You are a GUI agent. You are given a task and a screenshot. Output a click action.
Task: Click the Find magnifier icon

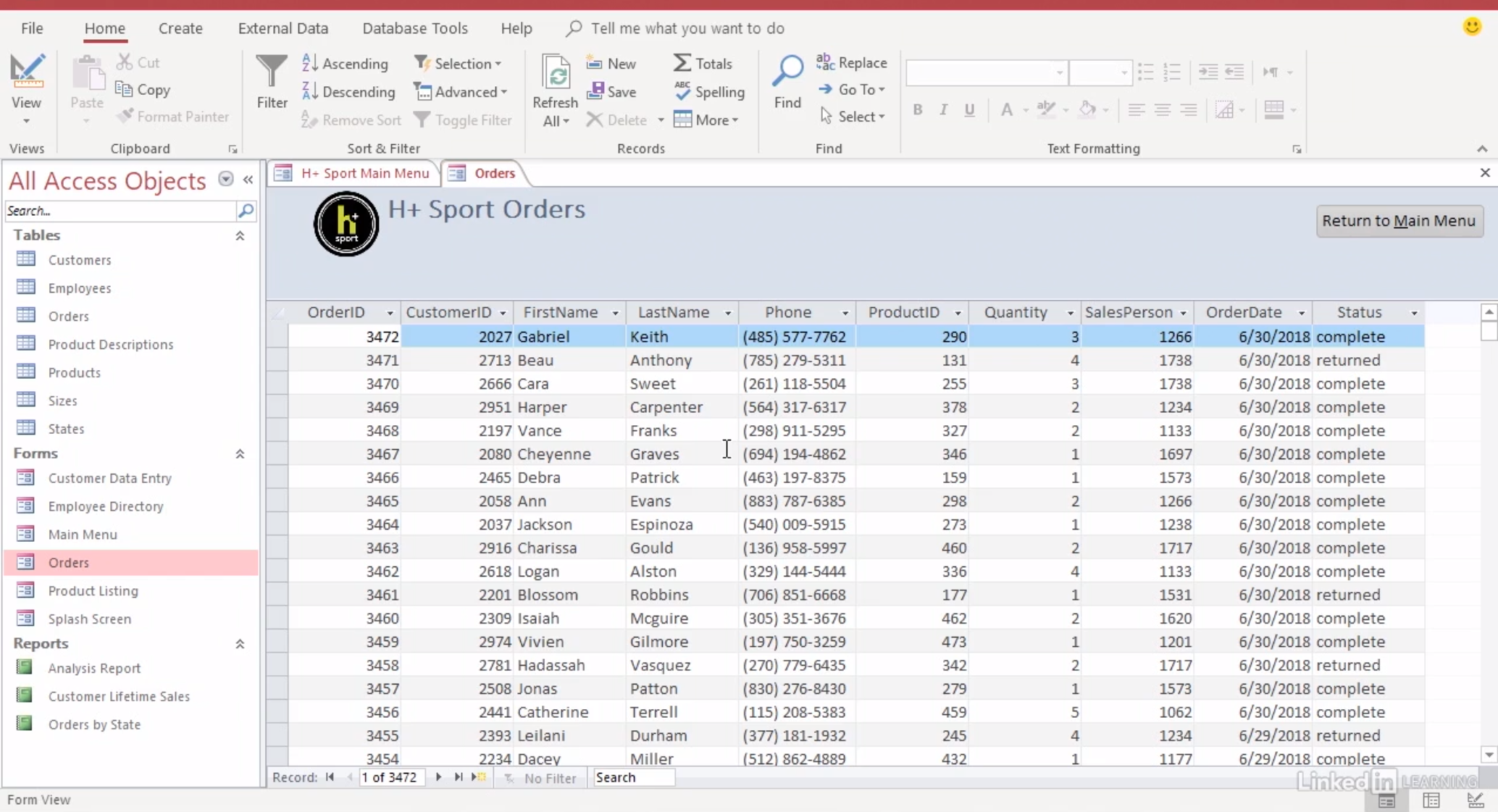787,72
